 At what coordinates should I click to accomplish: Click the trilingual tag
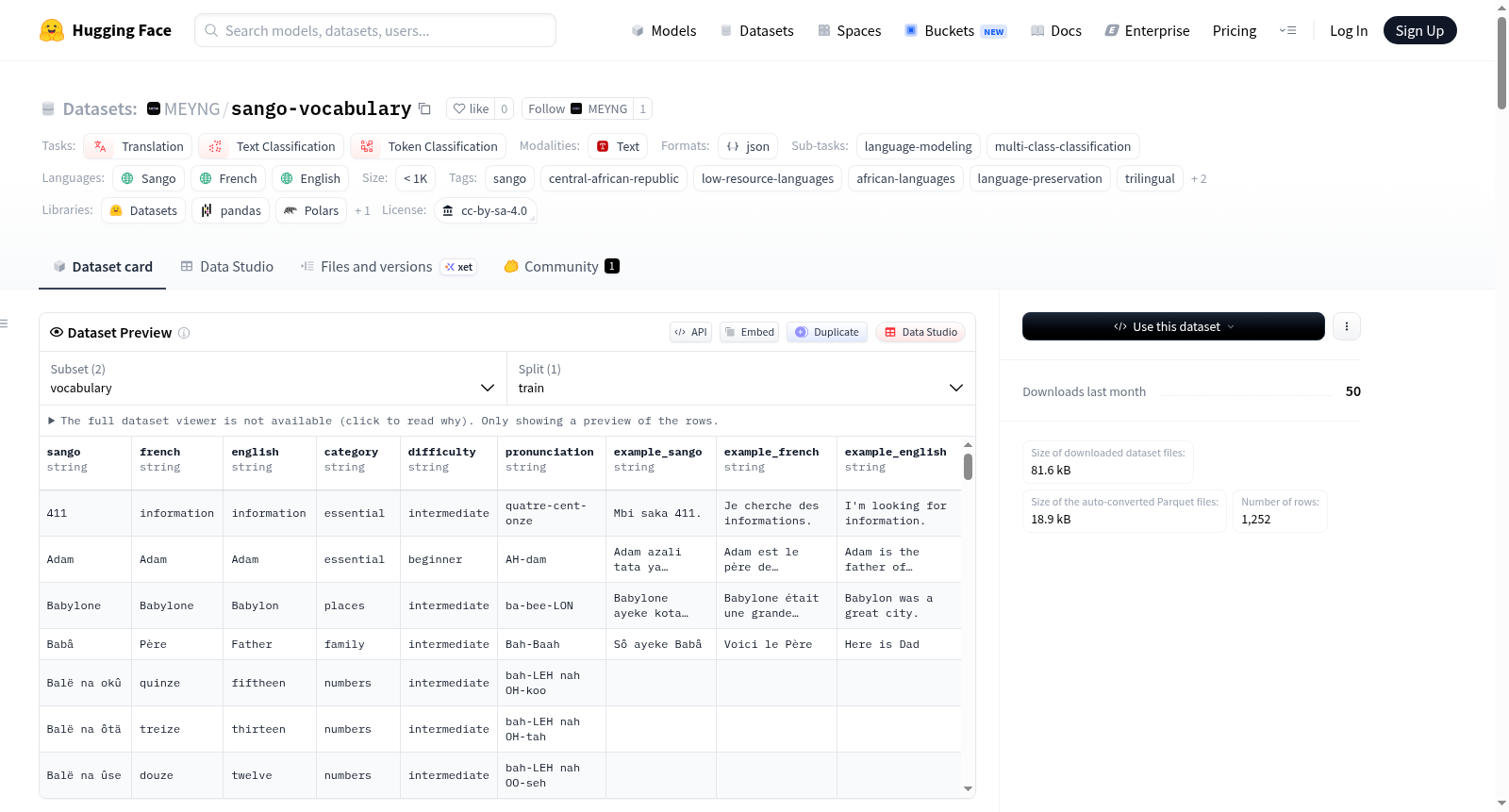[1150, 178]
